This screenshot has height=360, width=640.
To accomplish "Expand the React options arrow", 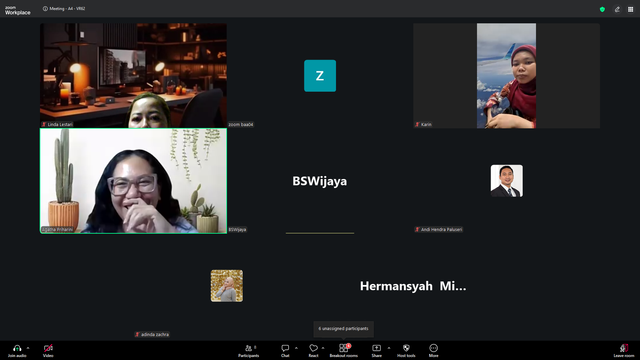I will tap(323, 348).
